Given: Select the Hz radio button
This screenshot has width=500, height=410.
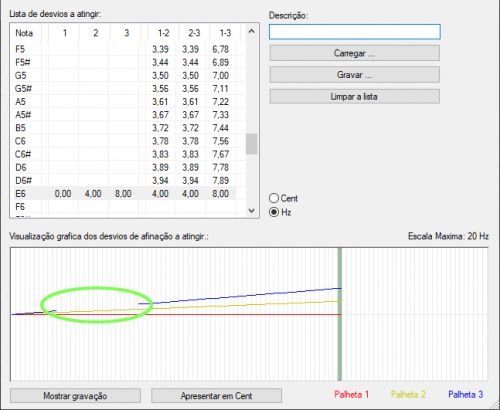Looking at the screenshot, I should click(x=274, y=212).
